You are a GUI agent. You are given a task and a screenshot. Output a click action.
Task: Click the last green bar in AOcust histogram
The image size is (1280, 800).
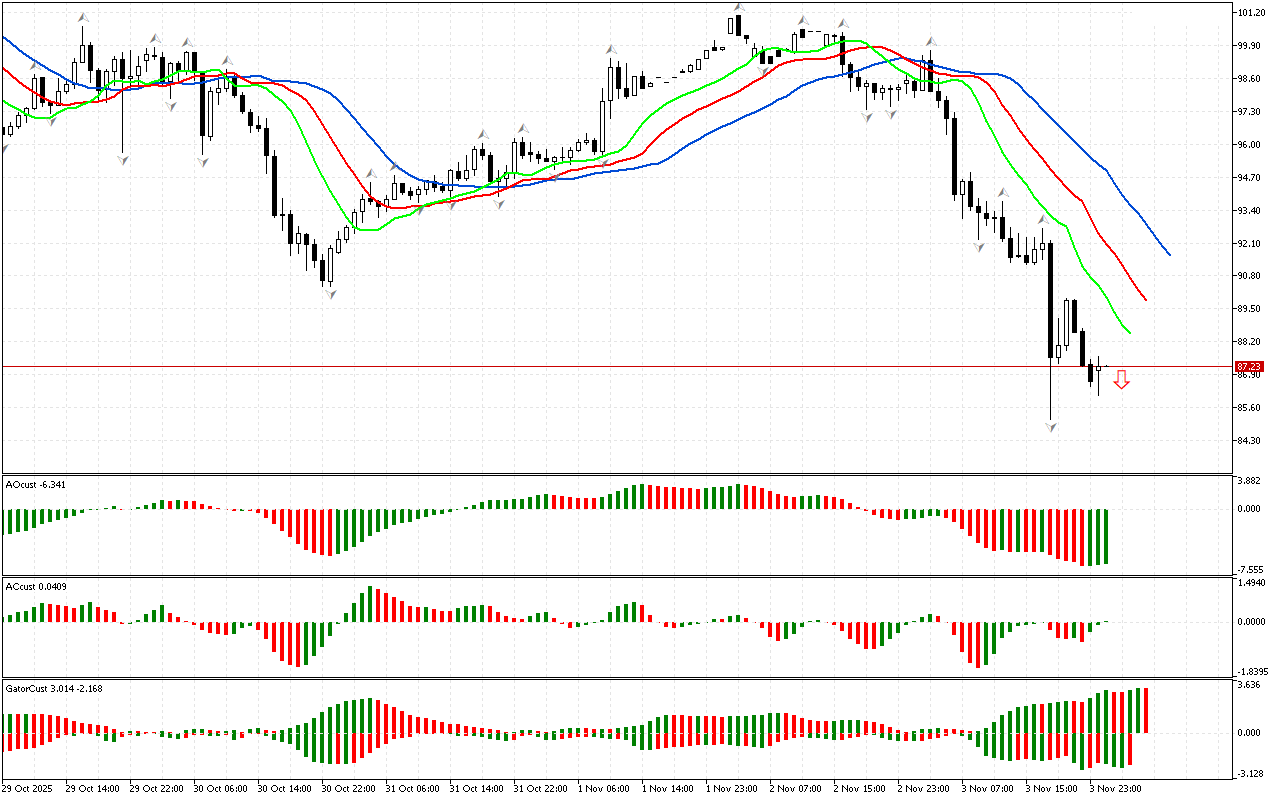[x=1106, y=536]
